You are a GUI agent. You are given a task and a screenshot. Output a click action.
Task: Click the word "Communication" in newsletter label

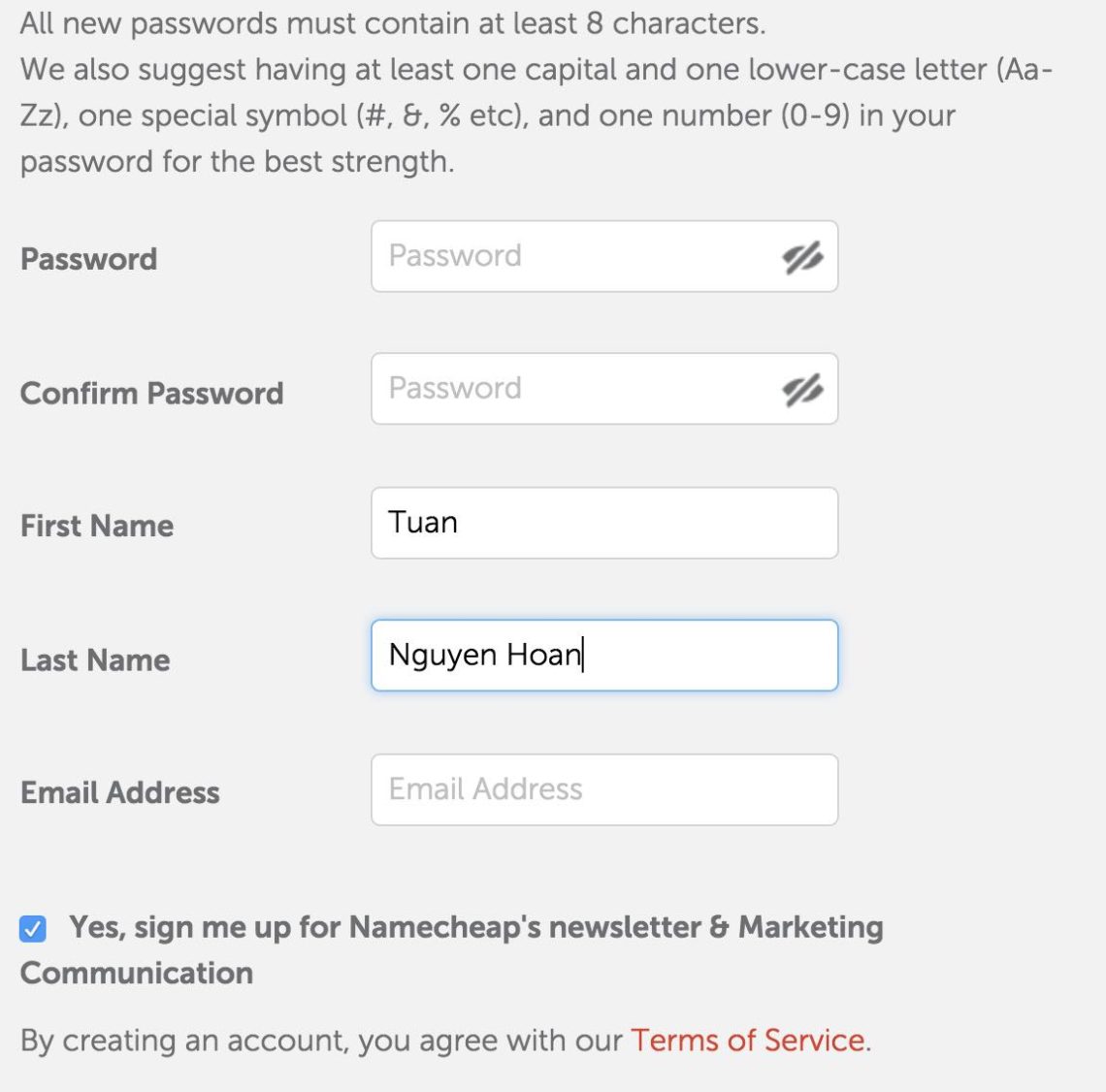[137, 973]
